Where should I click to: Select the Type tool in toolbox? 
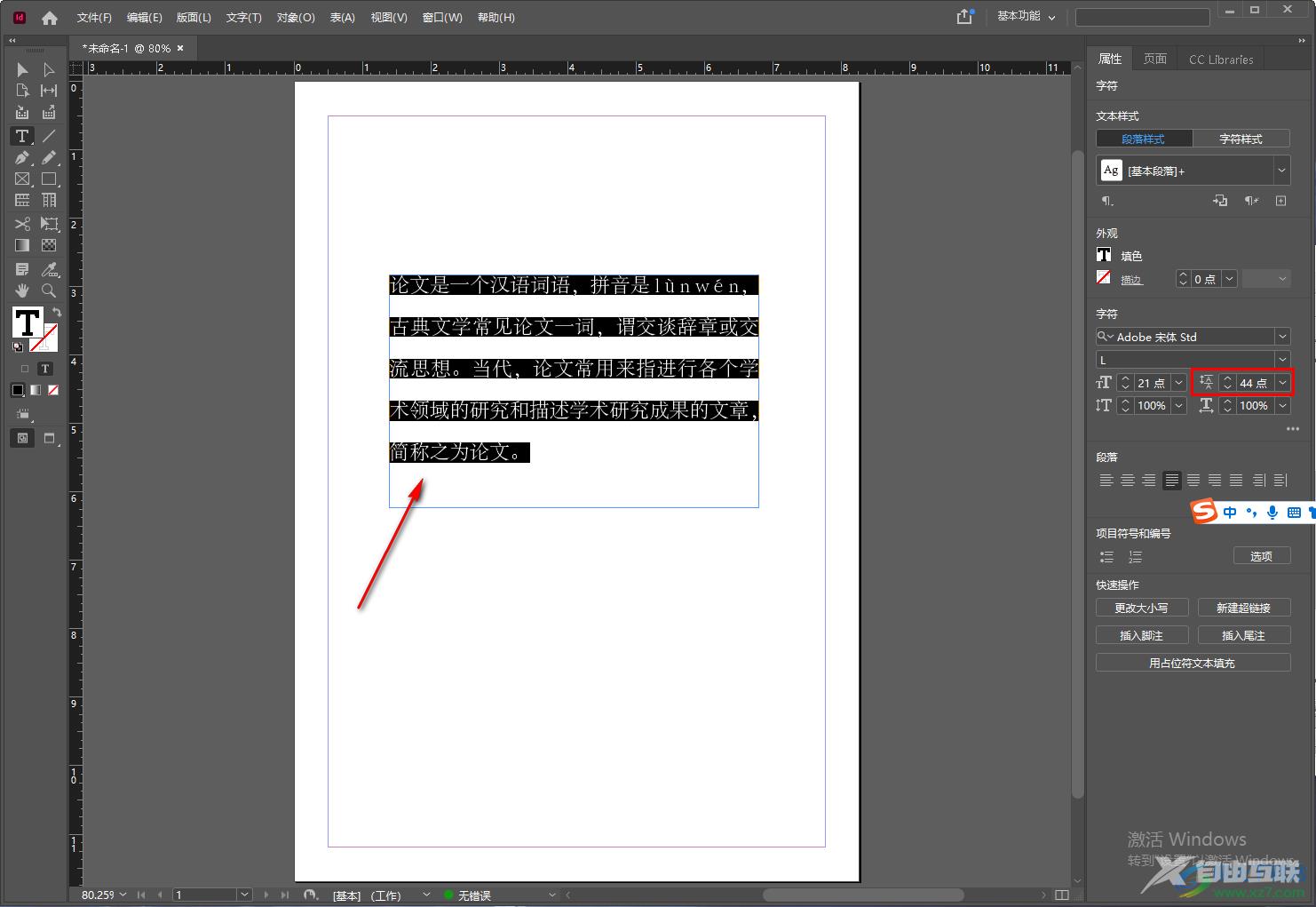22,136
